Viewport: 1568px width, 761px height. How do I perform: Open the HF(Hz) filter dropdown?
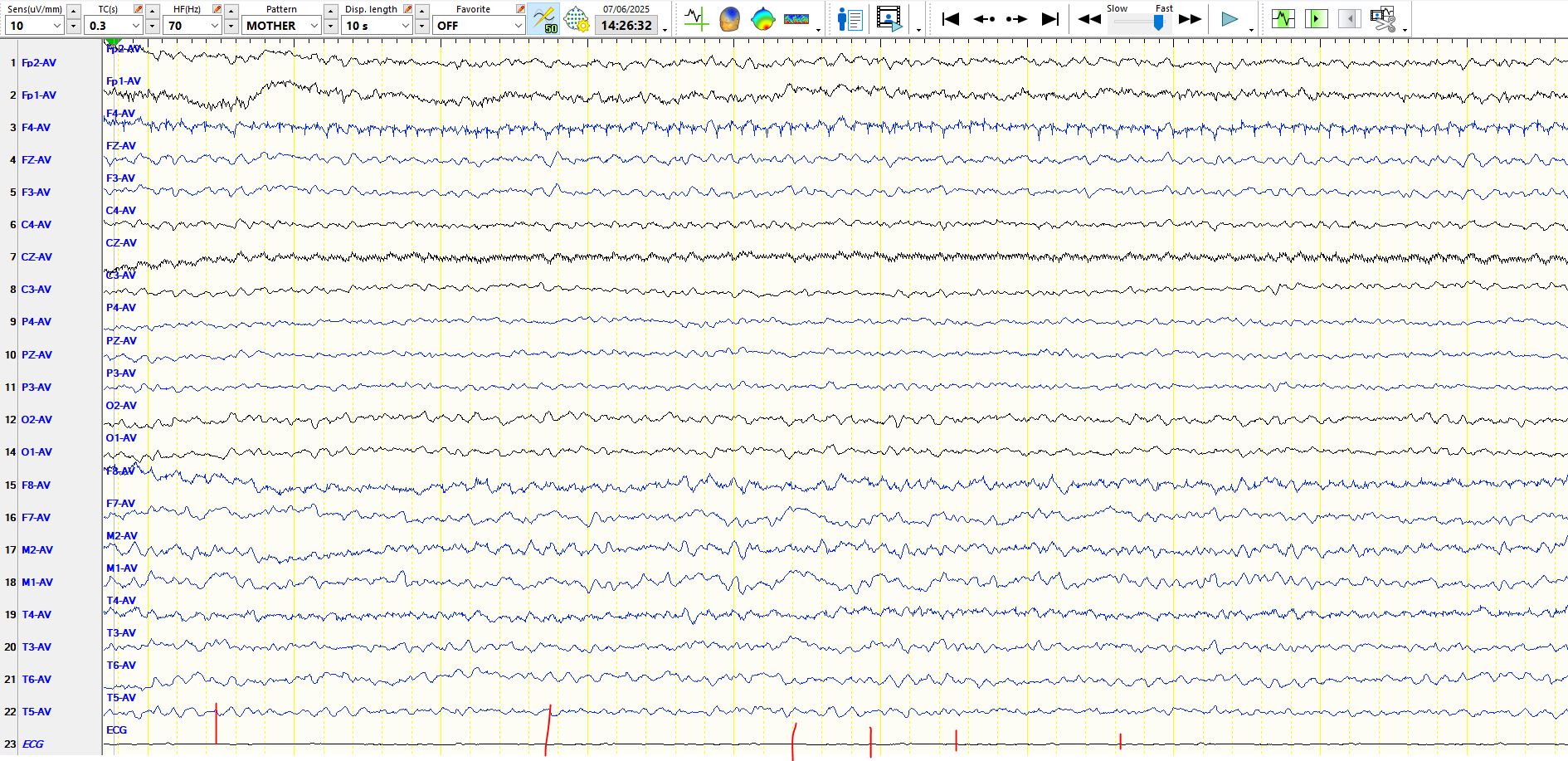192,26
